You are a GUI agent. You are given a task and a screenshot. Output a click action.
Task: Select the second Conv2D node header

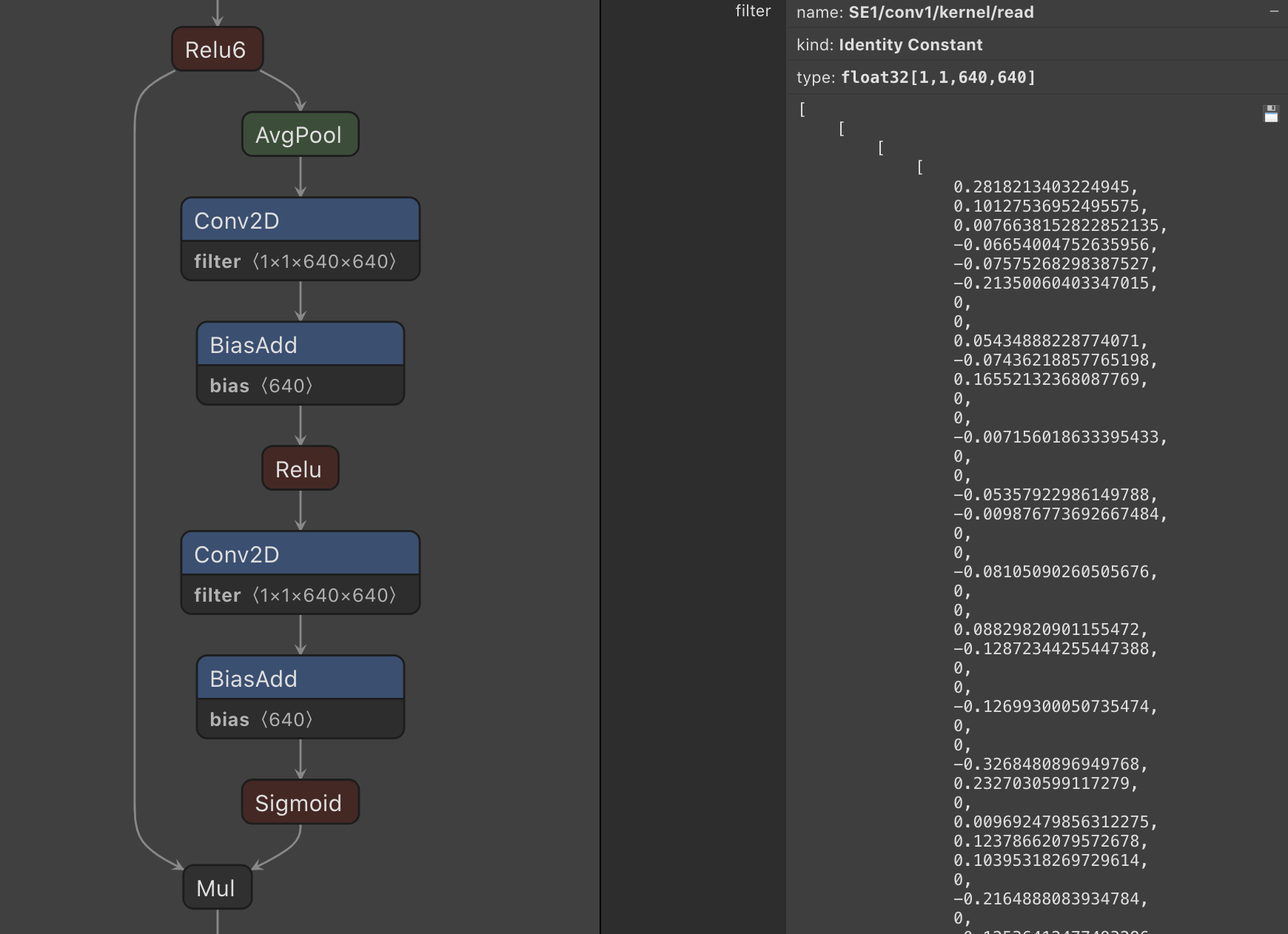[301, 554]
